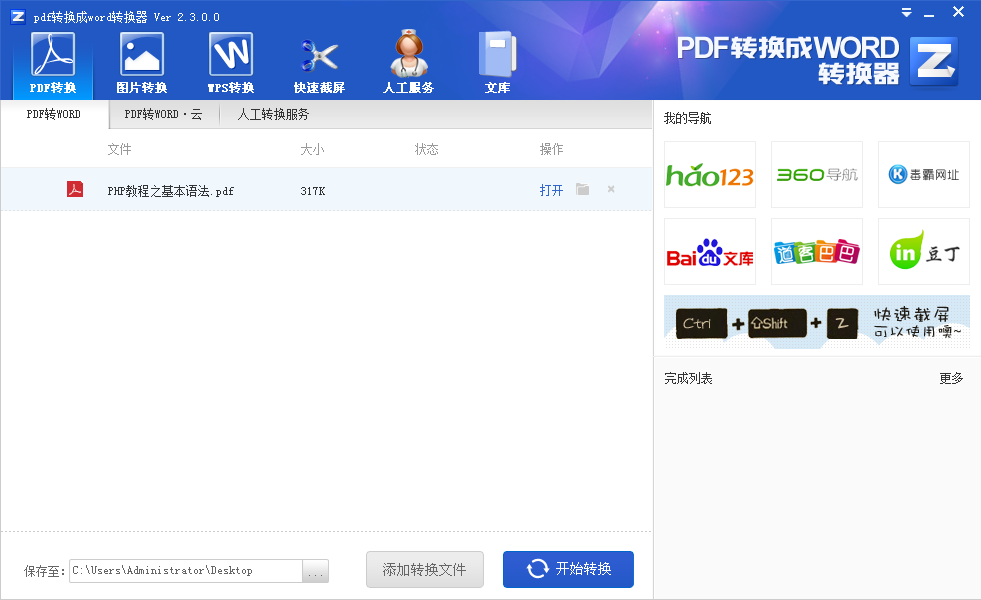Open the 文库 library icon
981x600 pixels.
click(497, 62)
